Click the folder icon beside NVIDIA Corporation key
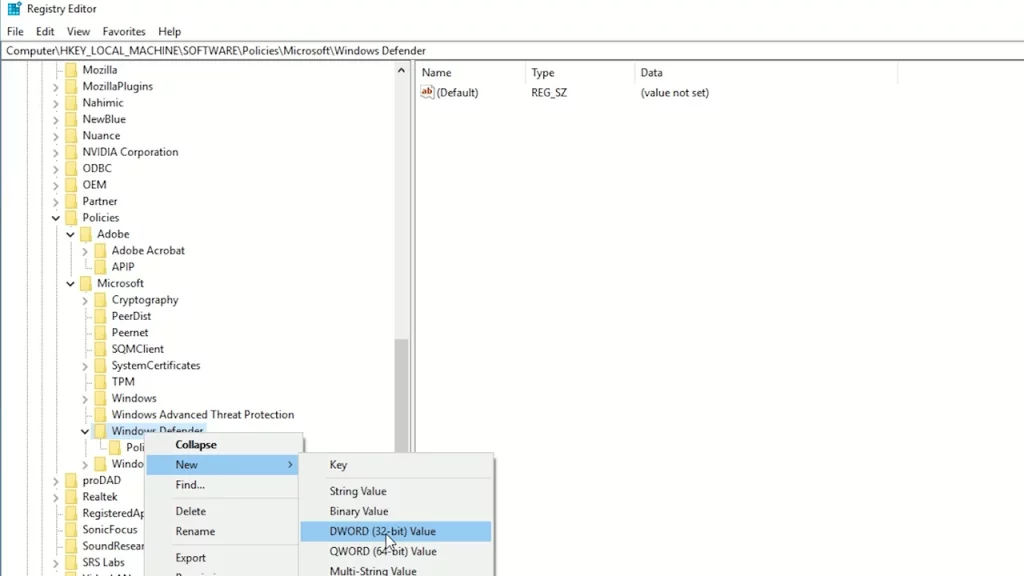1024x576 pixels. coord(73,151)
